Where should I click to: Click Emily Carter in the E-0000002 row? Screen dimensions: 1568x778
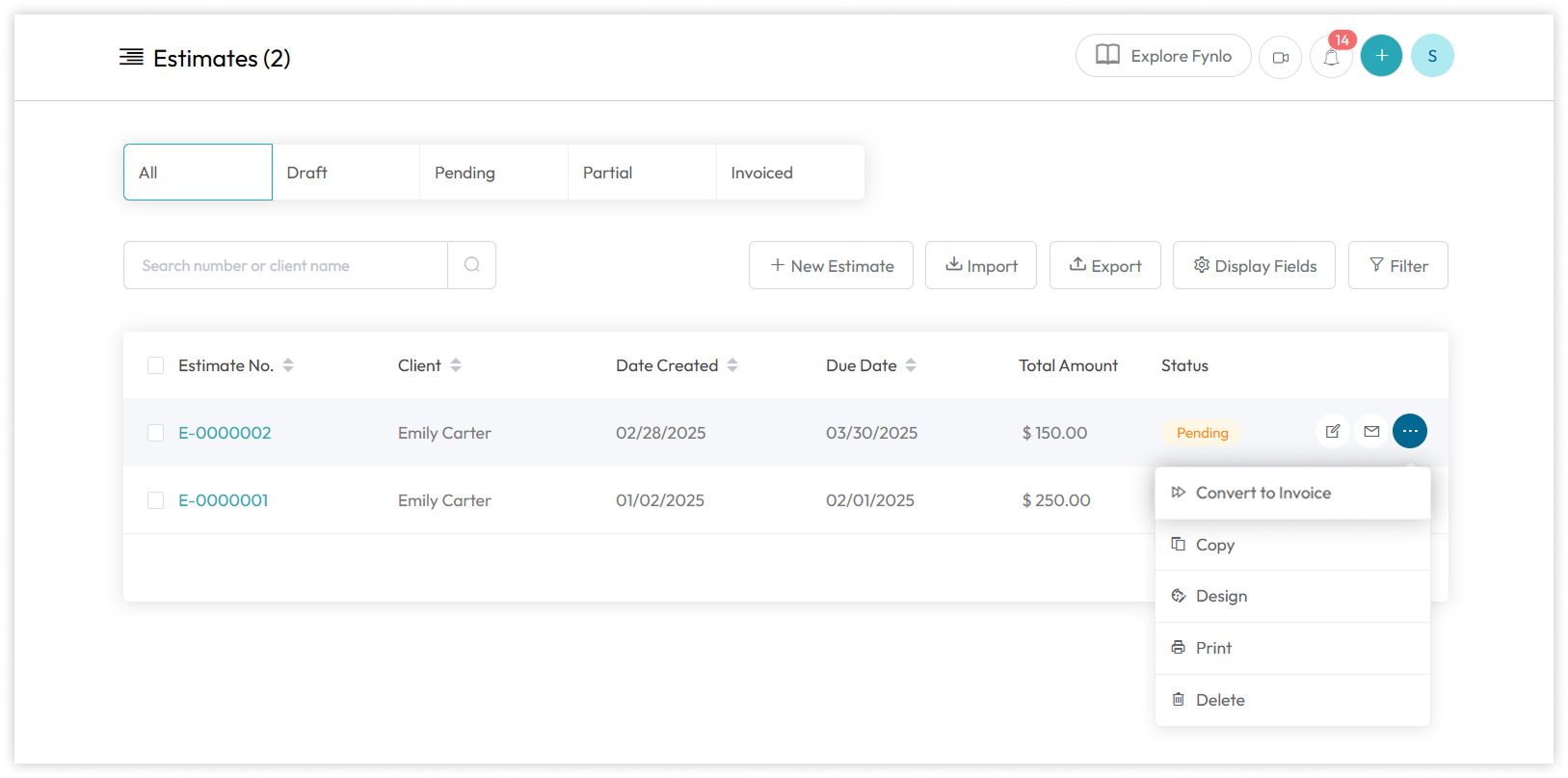click(x=444, y=433)
